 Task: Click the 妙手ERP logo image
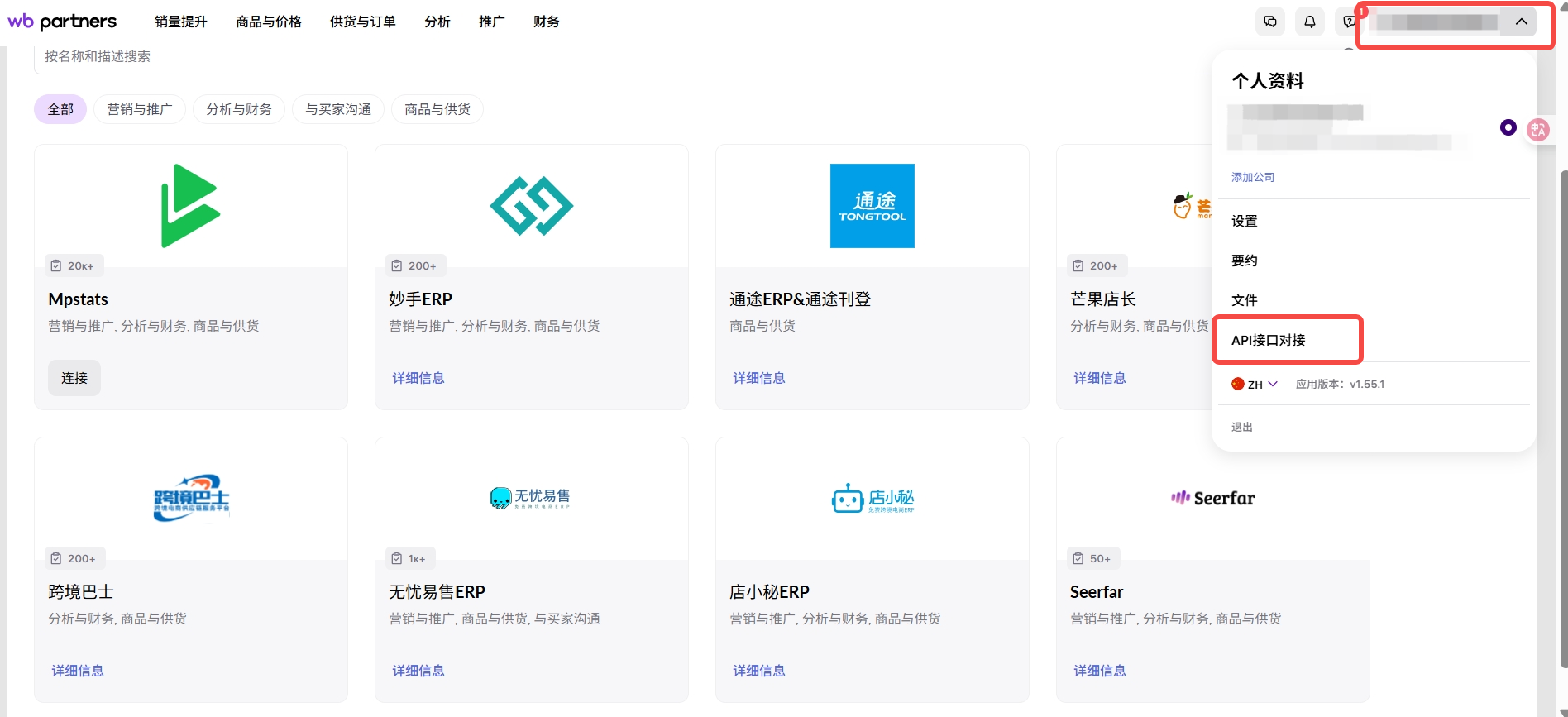(x=532, y=206)
